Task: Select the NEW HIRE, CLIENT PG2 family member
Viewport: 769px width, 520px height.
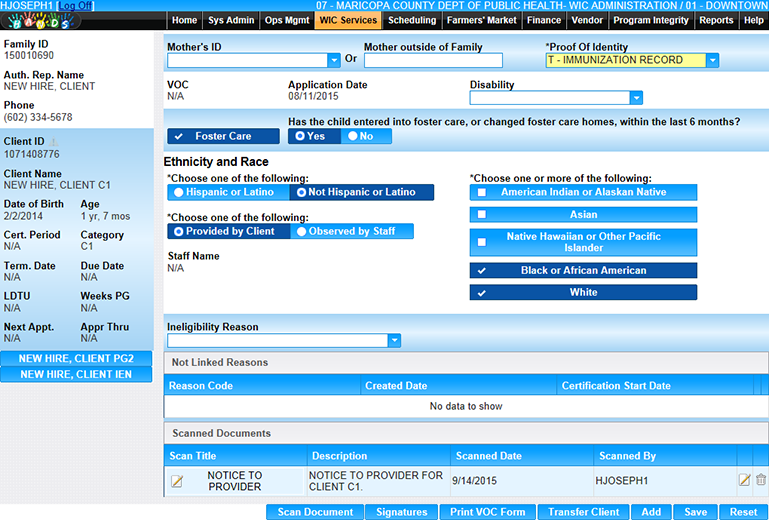Action: coord(77,359)
